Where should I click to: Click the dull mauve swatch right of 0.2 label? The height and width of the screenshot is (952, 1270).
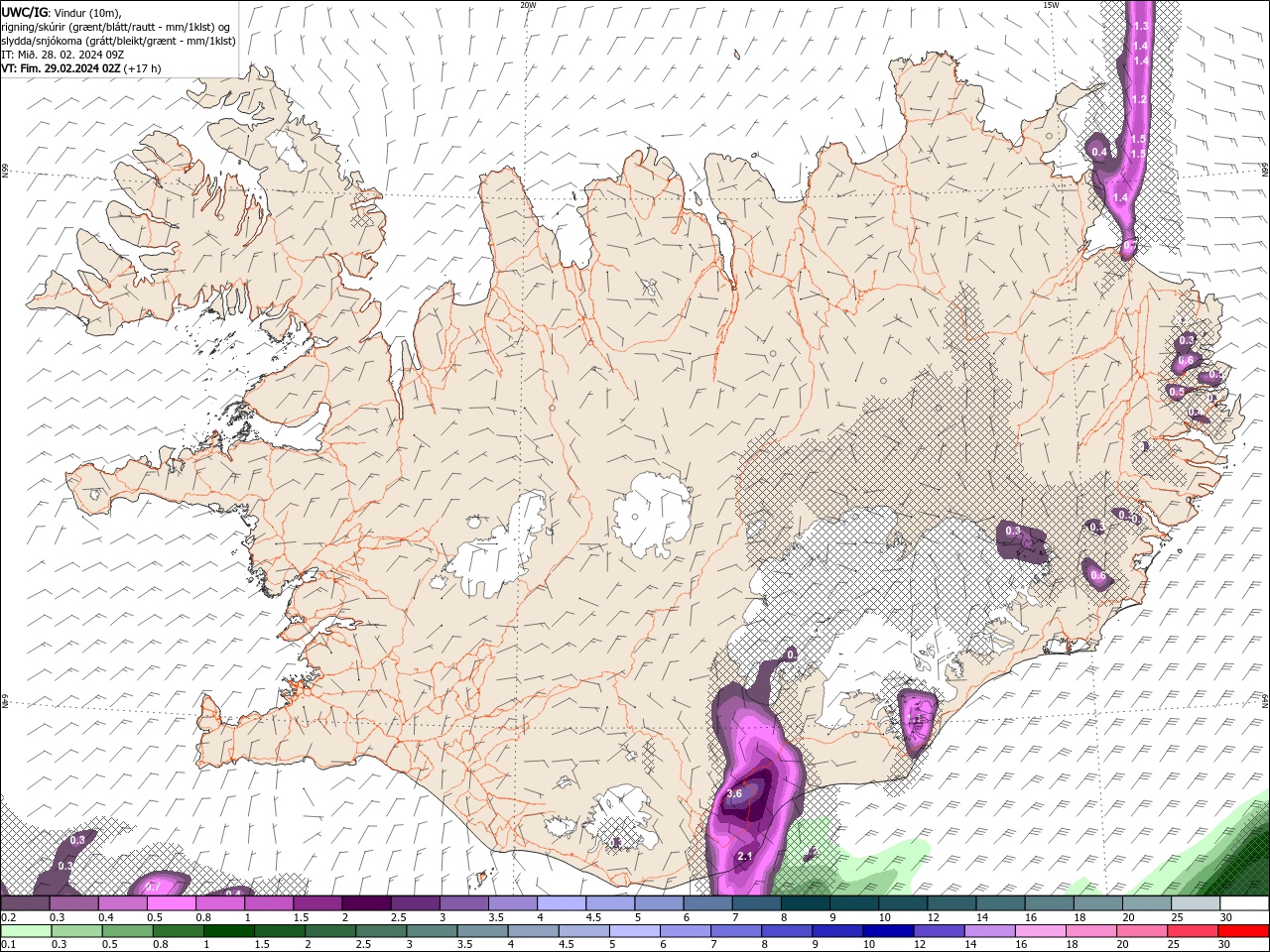[x=26, y=903]
